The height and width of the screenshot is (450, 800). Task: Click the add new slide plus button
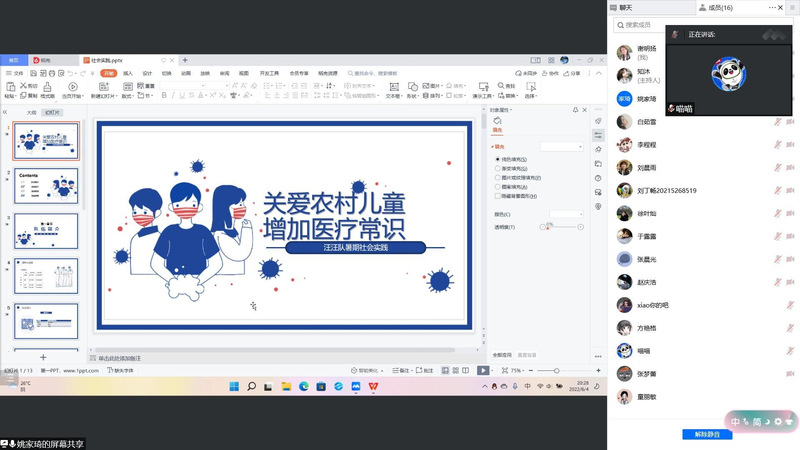pyautogui.click(x=43, y=357)
